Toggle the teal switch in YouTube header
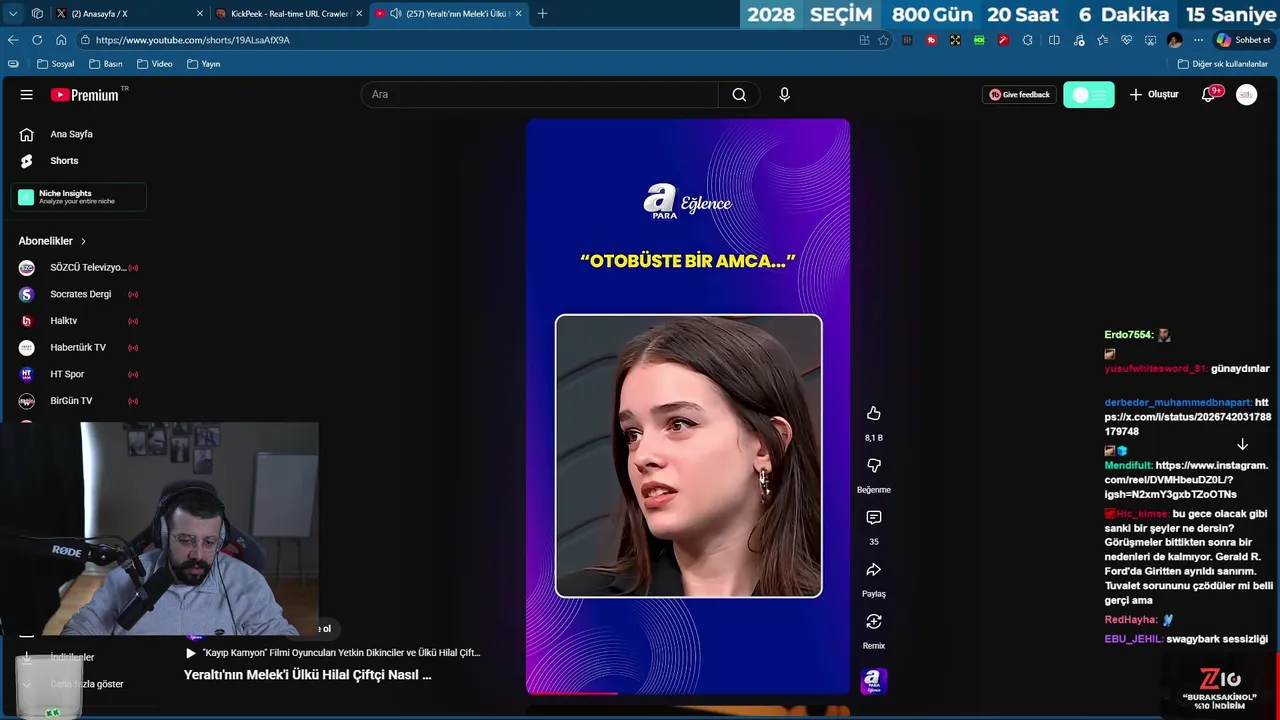The width and height of the screenshot is (1280, 720). pos(1088,94)
